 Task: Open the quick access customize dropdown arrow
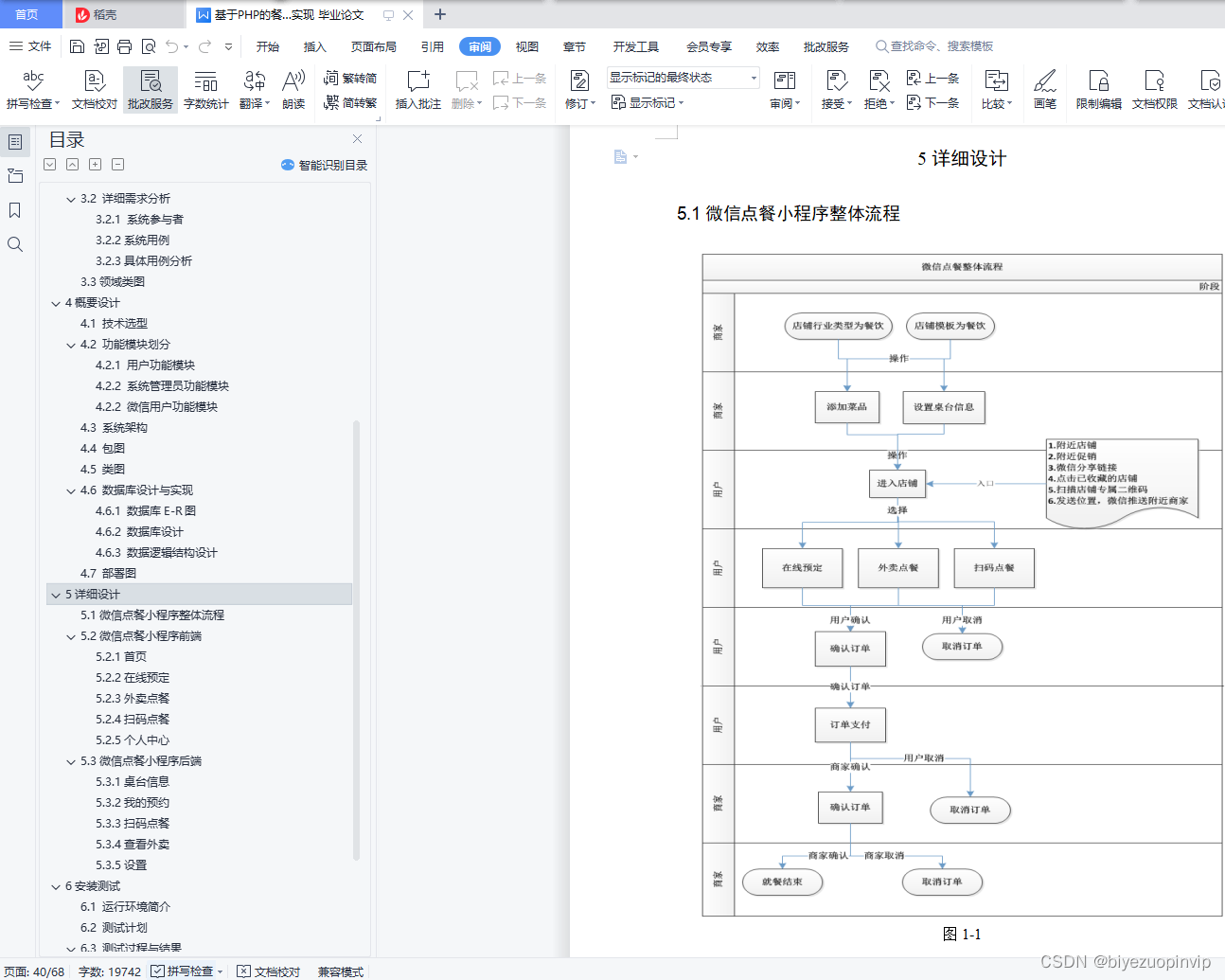click(228, 46)
